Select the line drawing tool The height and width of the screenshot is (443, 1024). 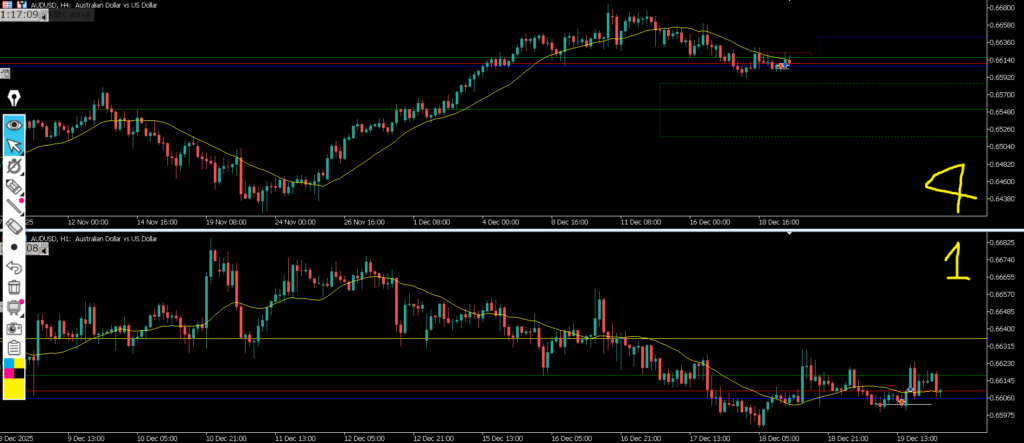pos(14,206)
